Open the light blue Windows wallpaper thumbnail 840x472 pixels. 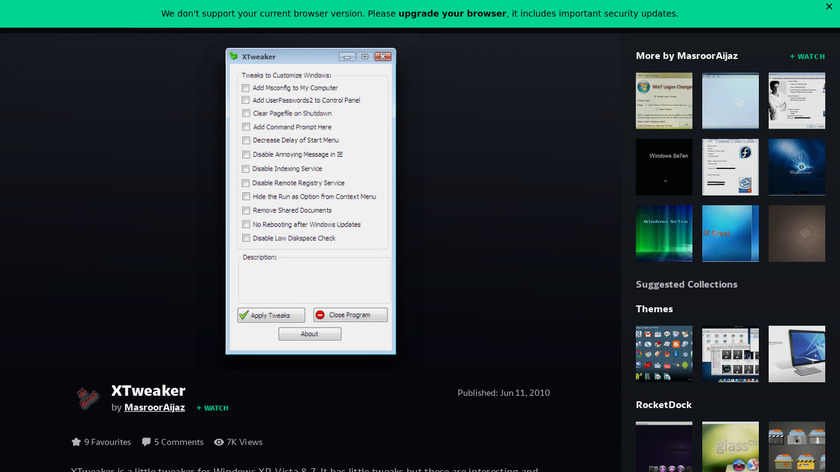coord(730,101)
